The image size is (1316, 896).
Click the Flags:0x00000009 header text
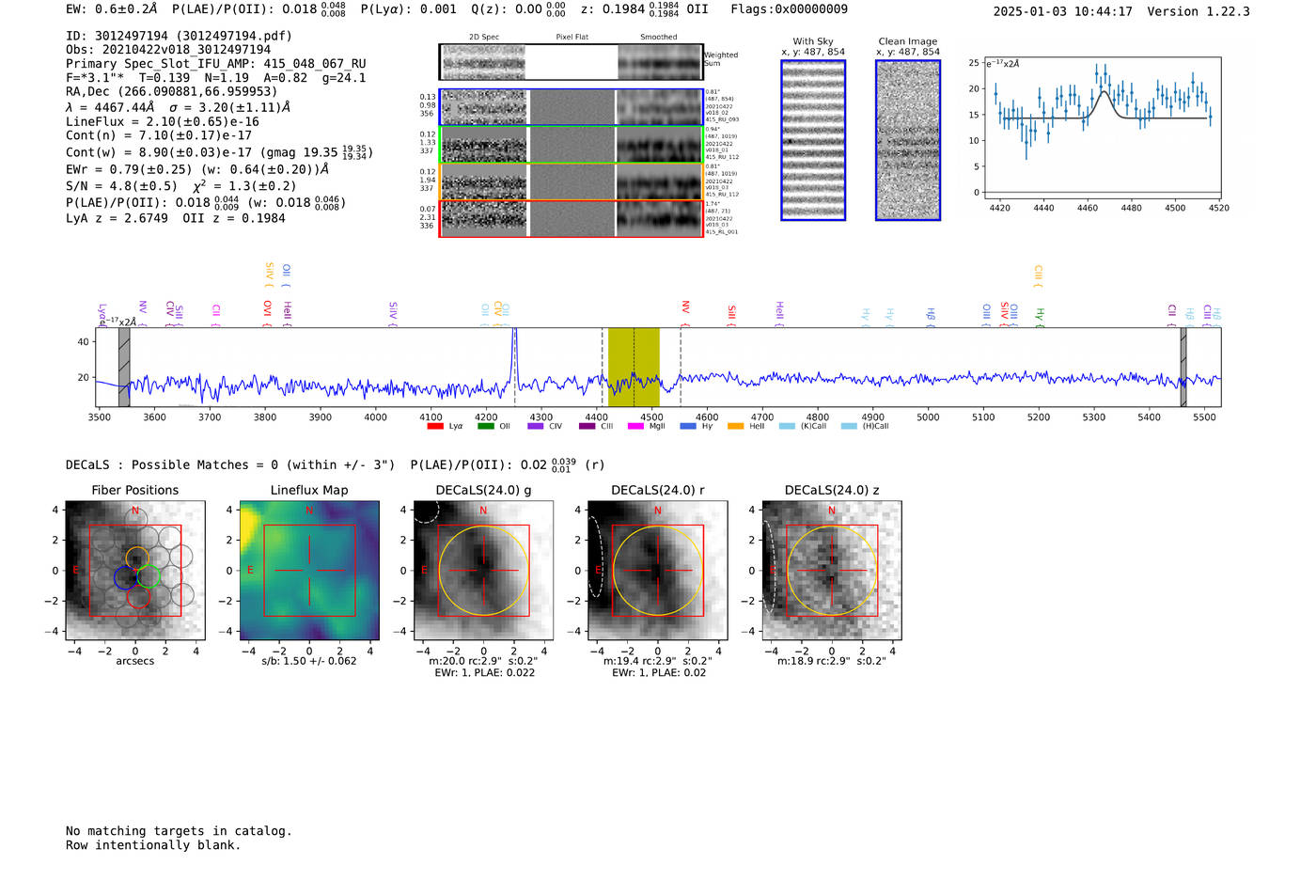pos(789,9)
